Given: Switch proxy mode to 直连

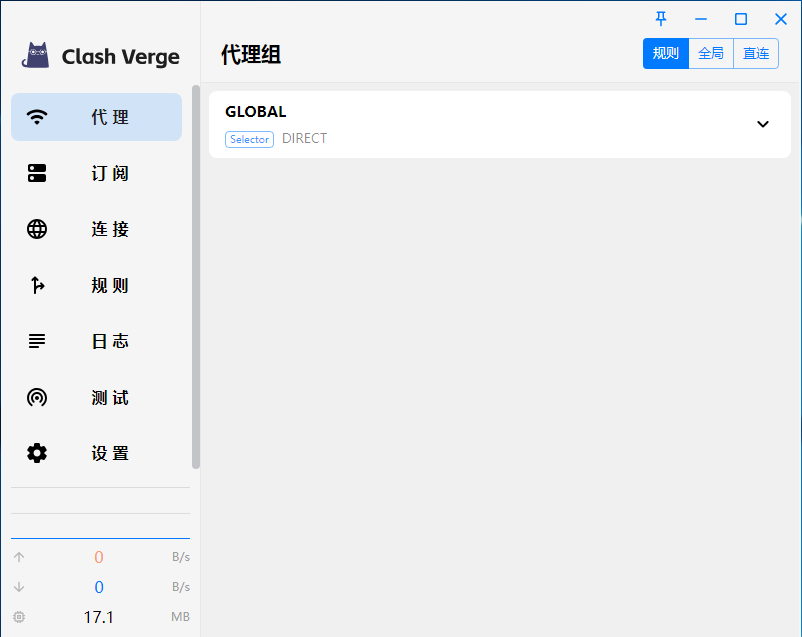Looking at the screenshot, I should (x=756, y=54).
